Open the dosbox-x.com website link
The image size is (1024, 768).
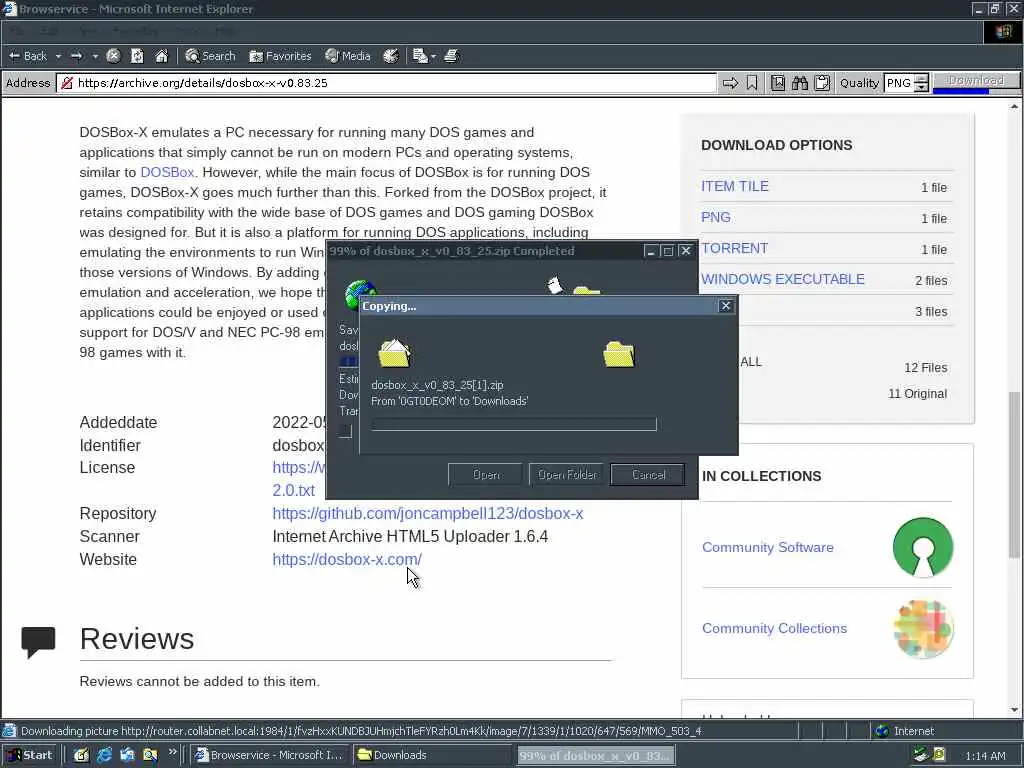coord(347,560)
